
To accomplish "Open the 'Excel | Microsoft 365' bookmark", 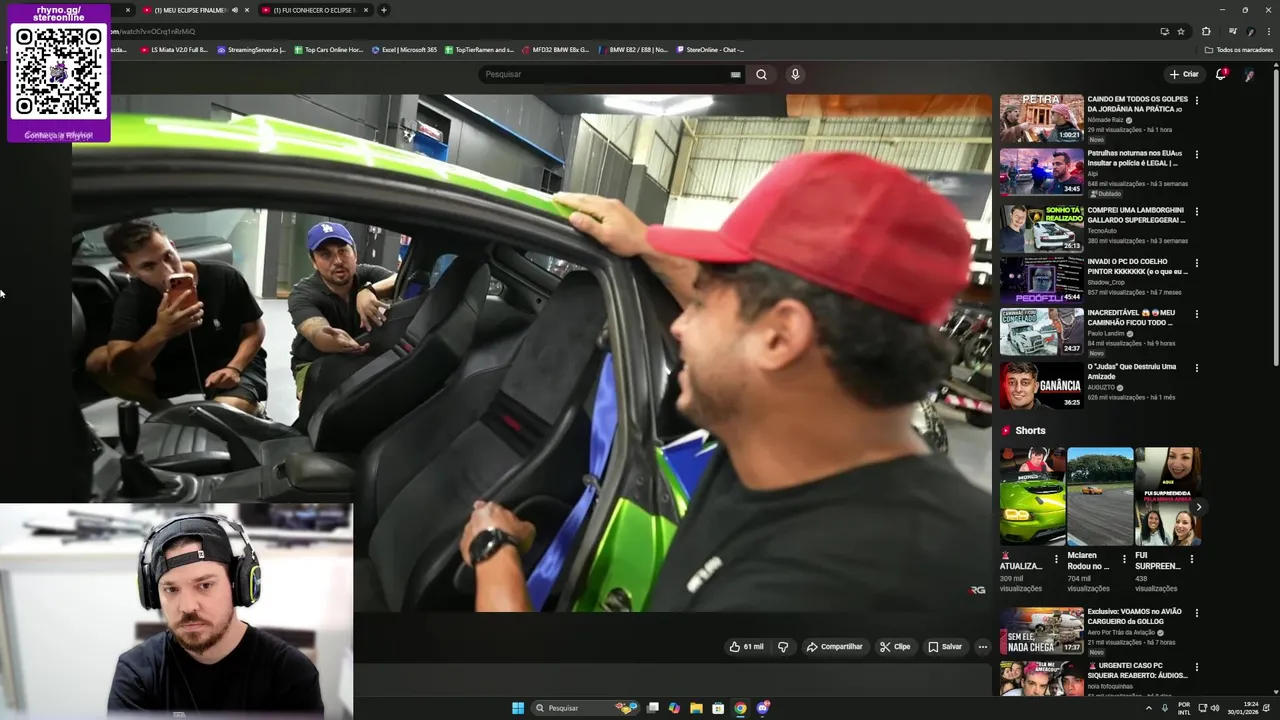I will (x=405, y=49).
